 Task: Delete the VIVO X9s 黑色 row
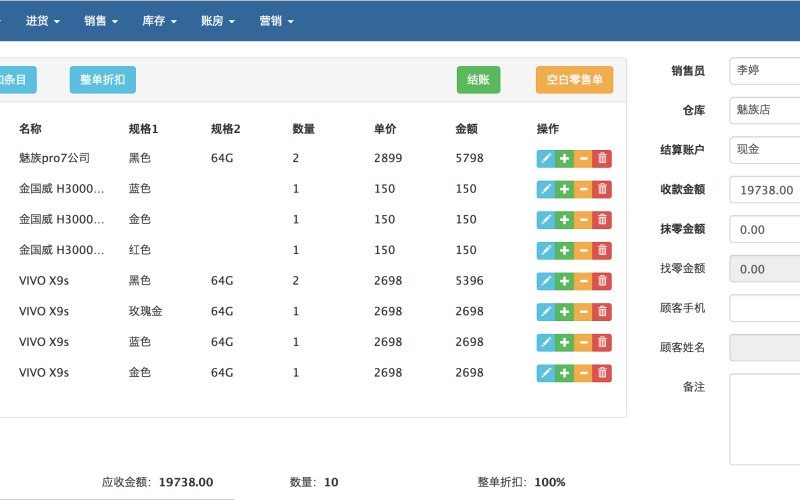(602, 281)
